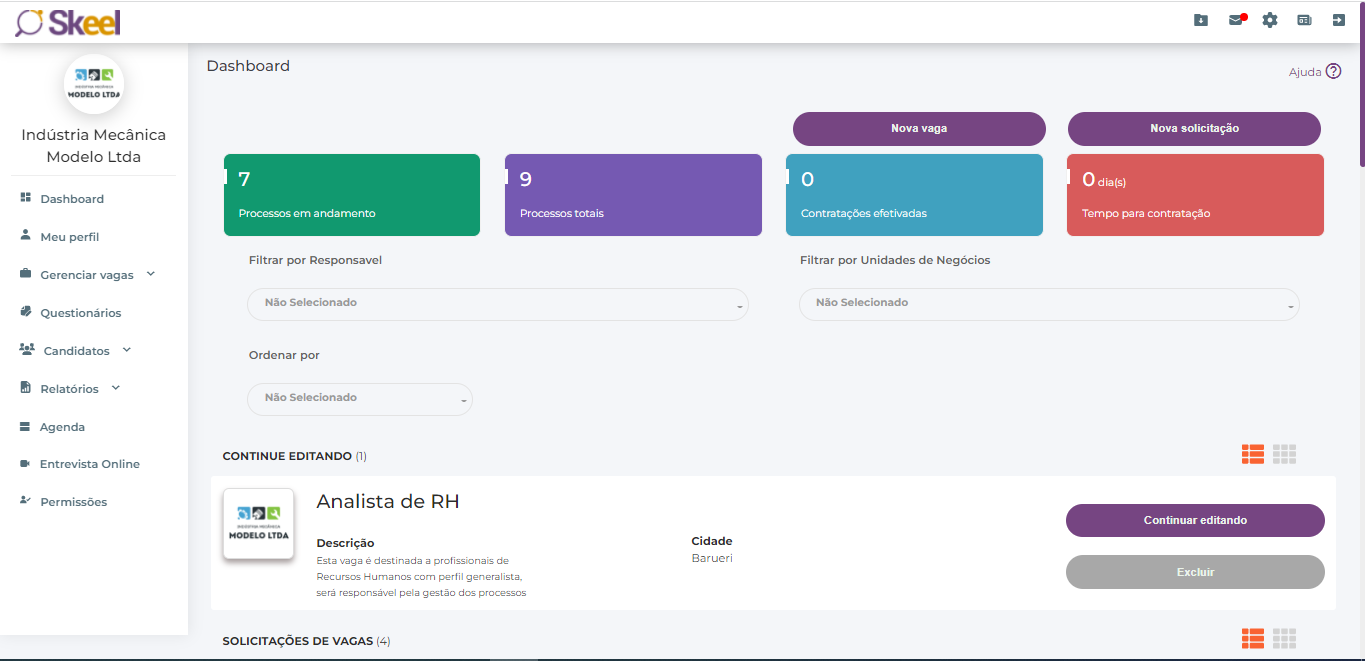This screenshot has width=1365, height=661.
Task: Switch Continue Editando section to grid view
Action: pyautogui.click(x=1284, y=454)
